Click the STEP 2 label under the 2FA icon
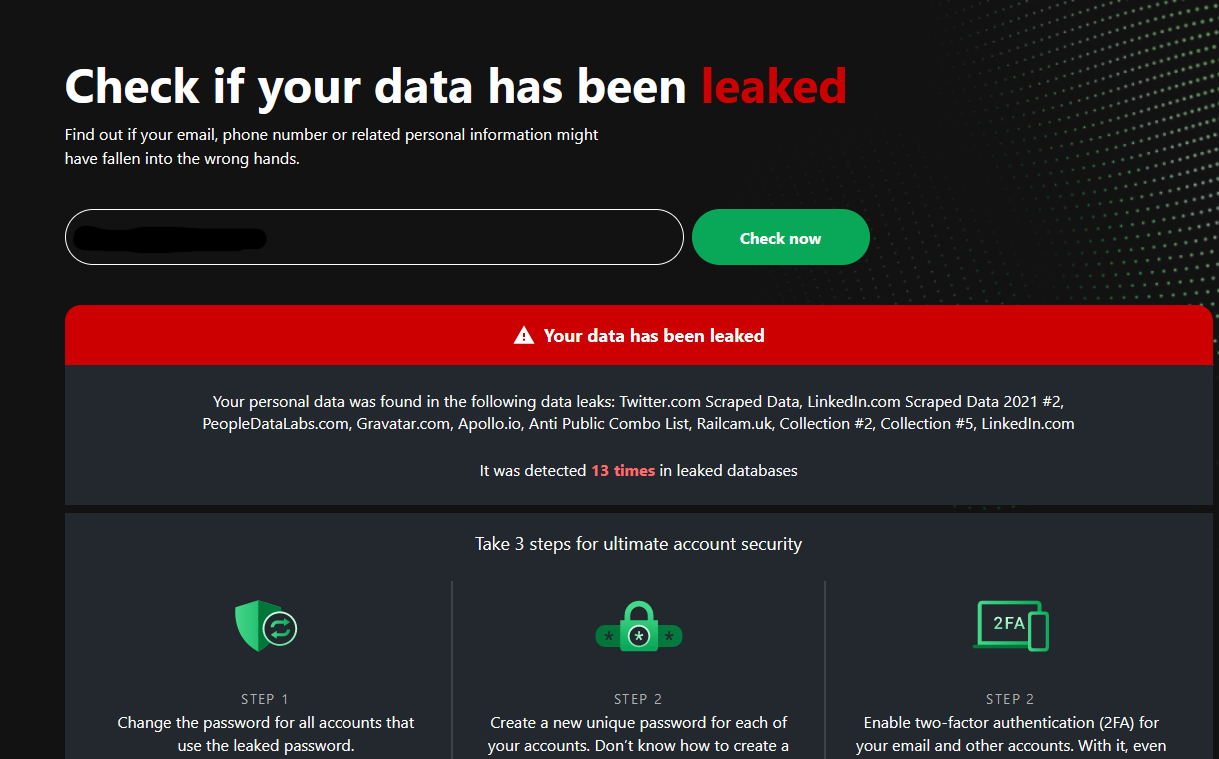Screen dimensions: 1219x759 [x=1010, y=699]
